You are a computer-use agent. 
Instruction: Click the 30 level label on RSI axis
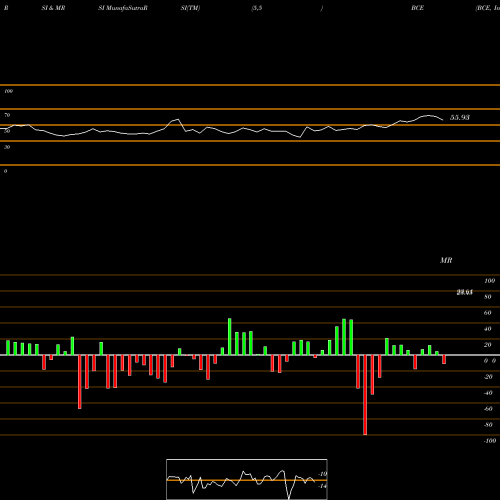pyautogui.click(x=7, y=147)
